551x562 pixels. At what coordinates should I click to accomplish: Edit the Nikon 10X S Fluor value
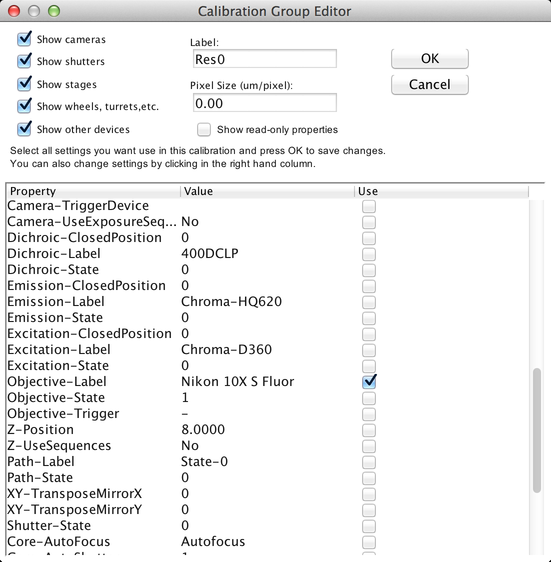pos(267,382)
